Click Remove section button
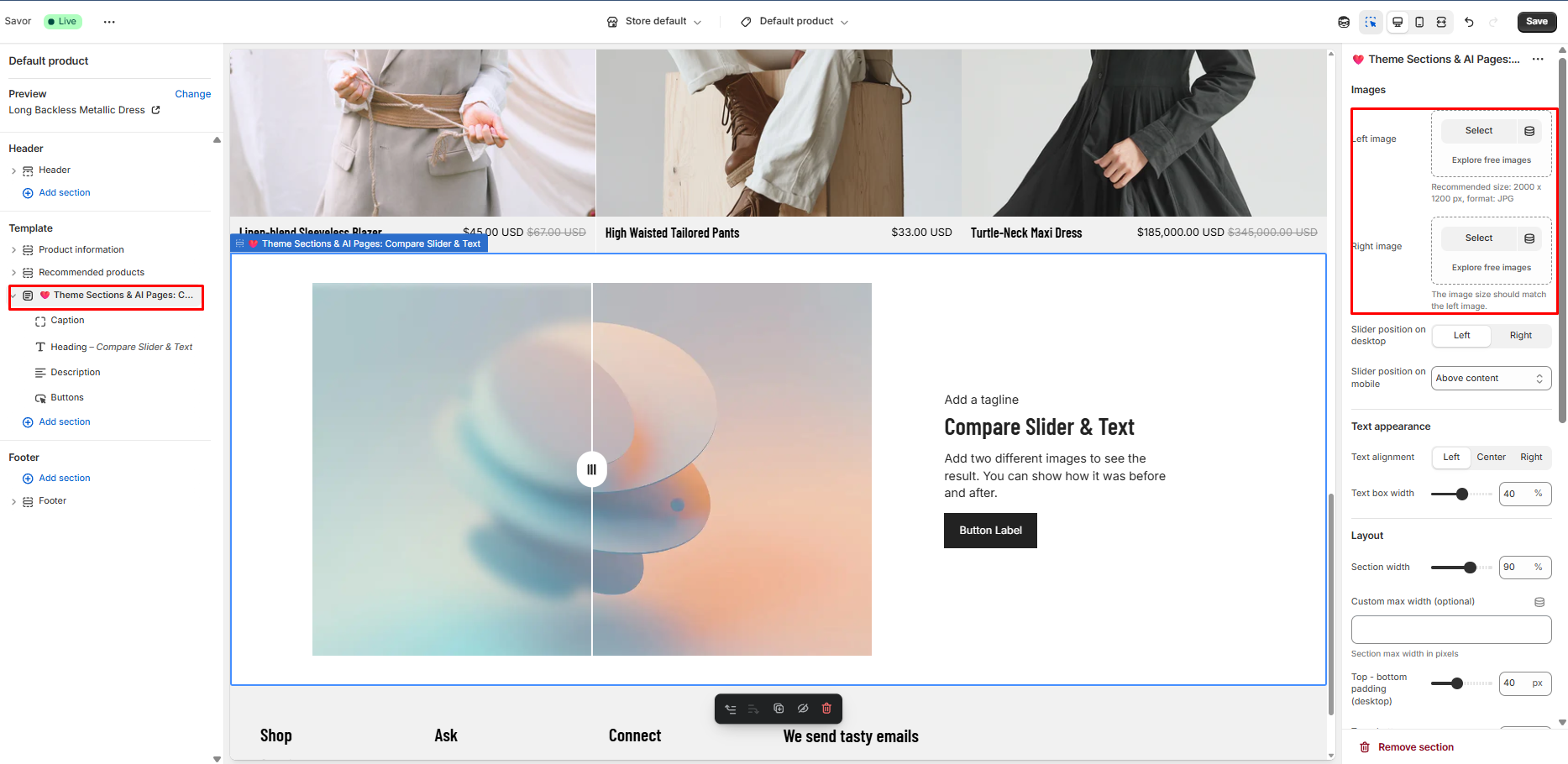 pyautogui.click(x=1407, y=747)
